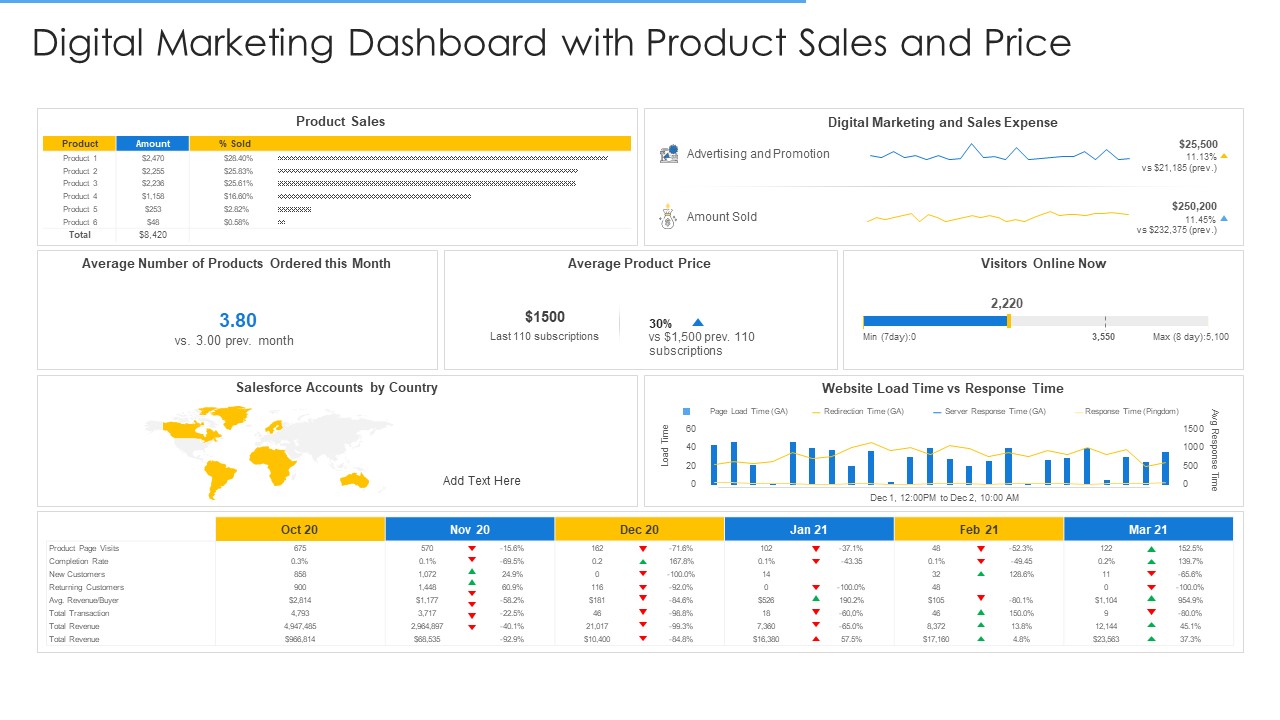Viewport: 1280px width, 720px height.
Task: Click the Advertising and Promotion icon
Action: click(669, 154)
